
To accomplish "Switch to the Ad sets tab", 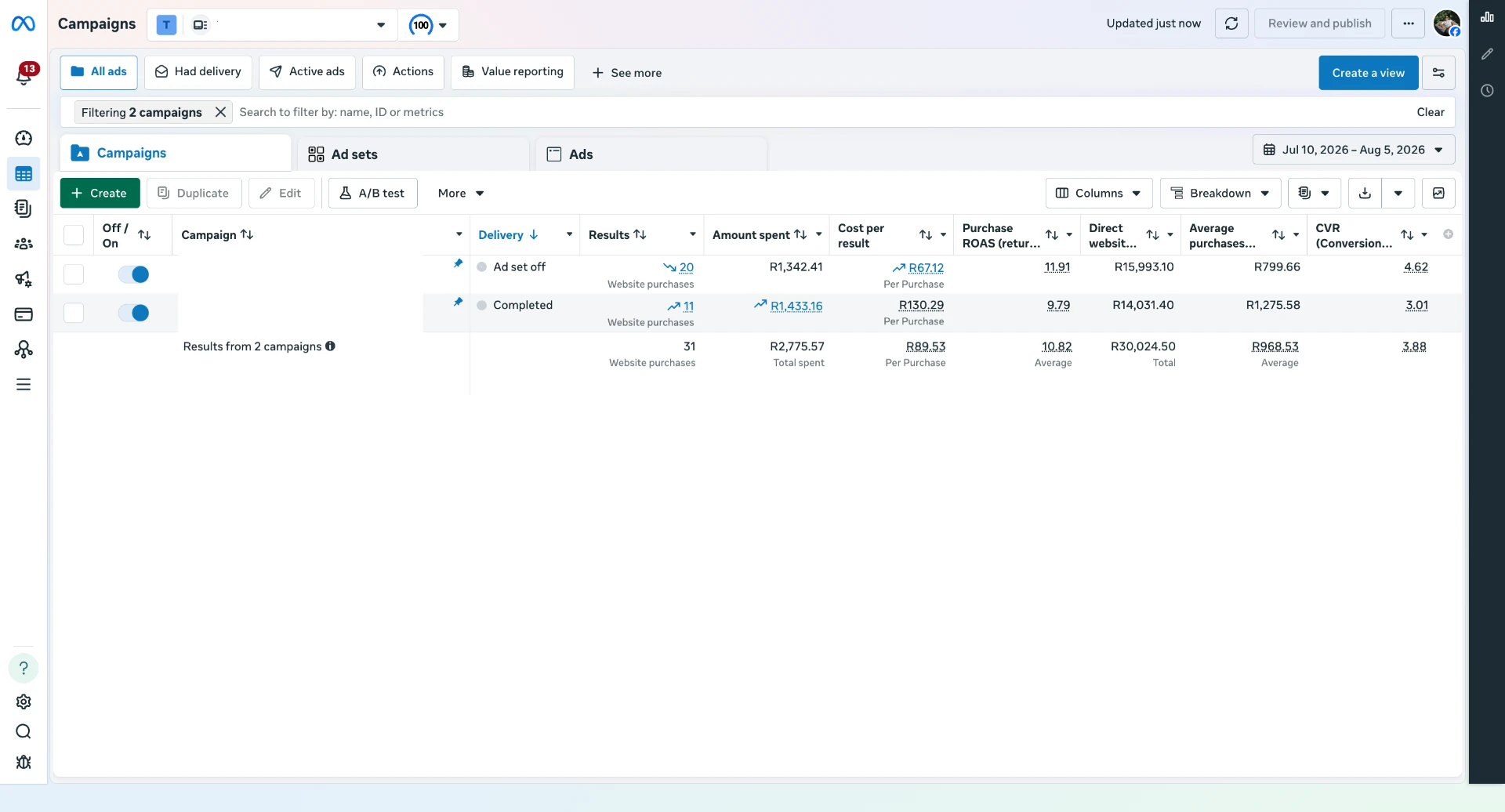I will tap(414, 154).
